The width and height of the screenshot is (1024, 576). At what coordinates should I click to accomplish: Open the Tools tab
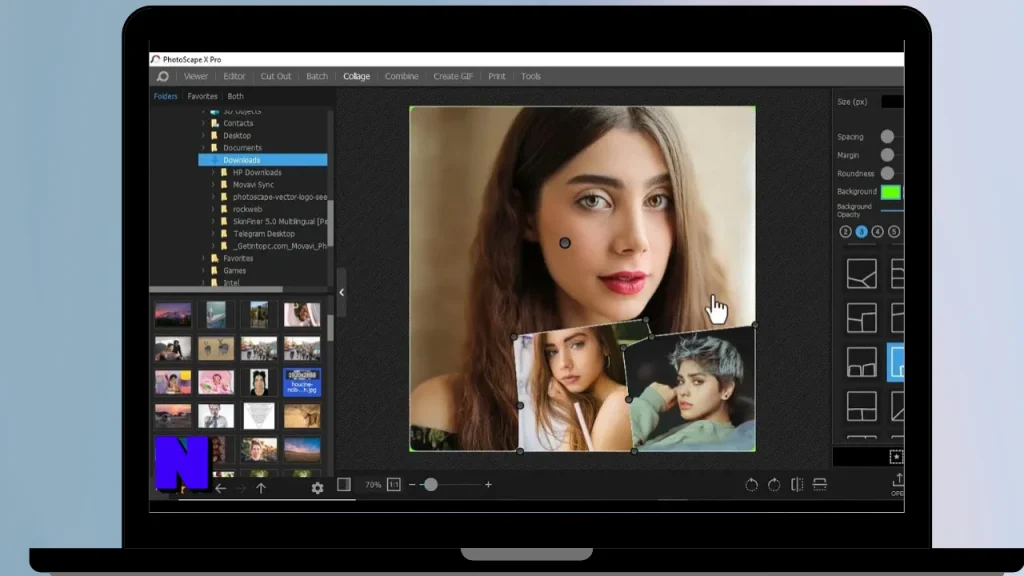[530, 76]
